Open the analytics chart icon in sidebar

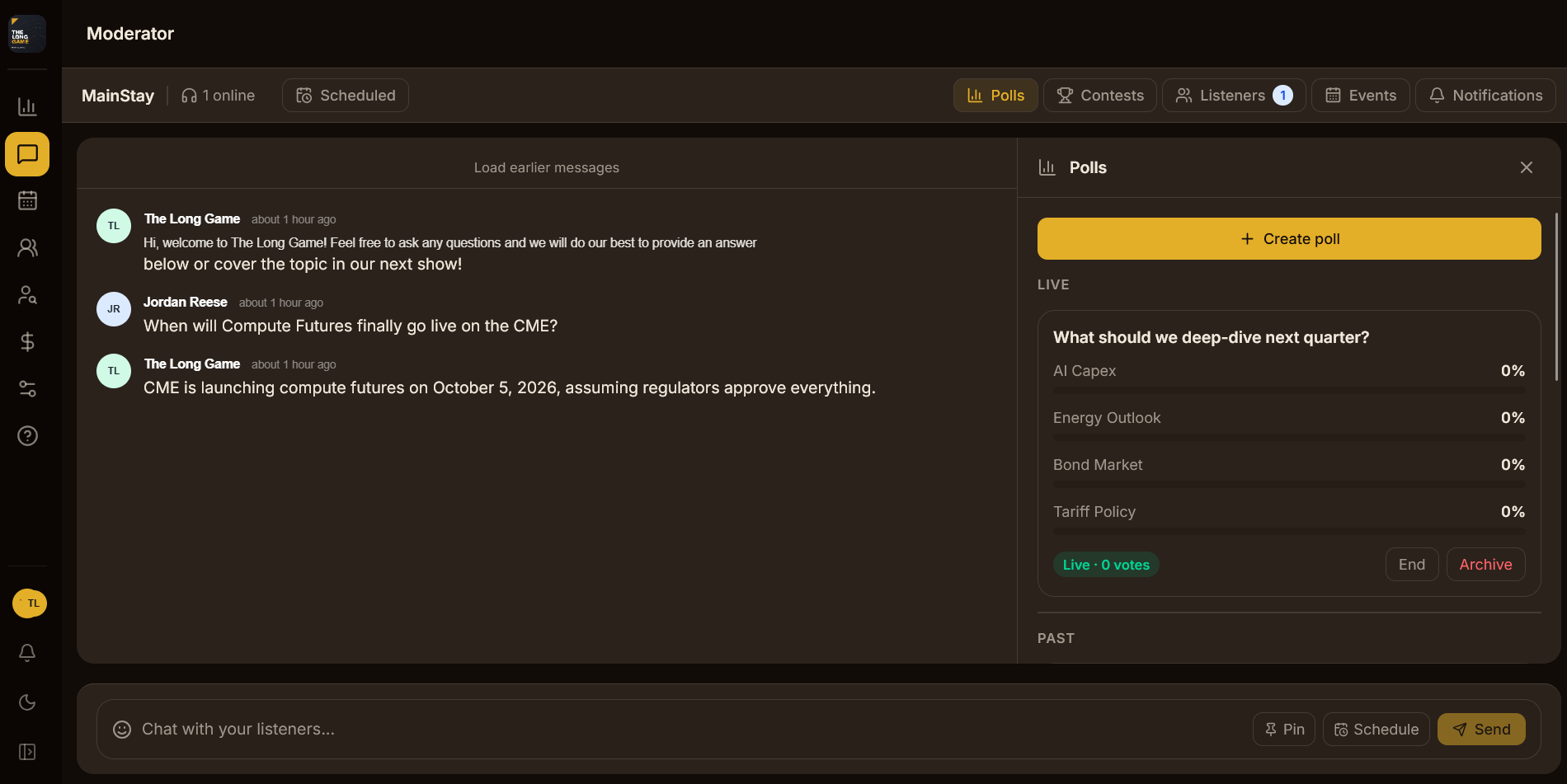coord(27,106)
